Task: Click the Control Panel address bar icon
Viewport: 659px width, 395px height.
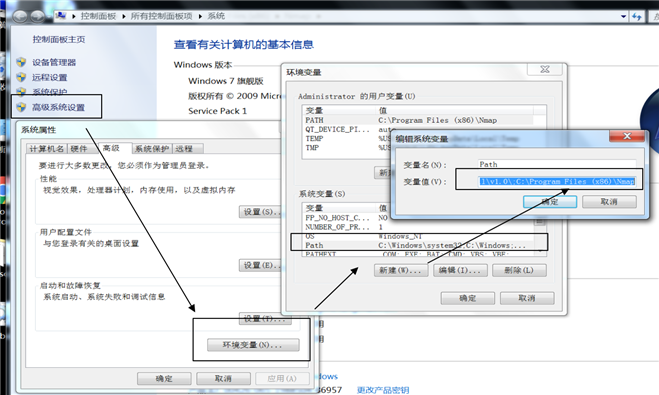Action: [61, 16]
